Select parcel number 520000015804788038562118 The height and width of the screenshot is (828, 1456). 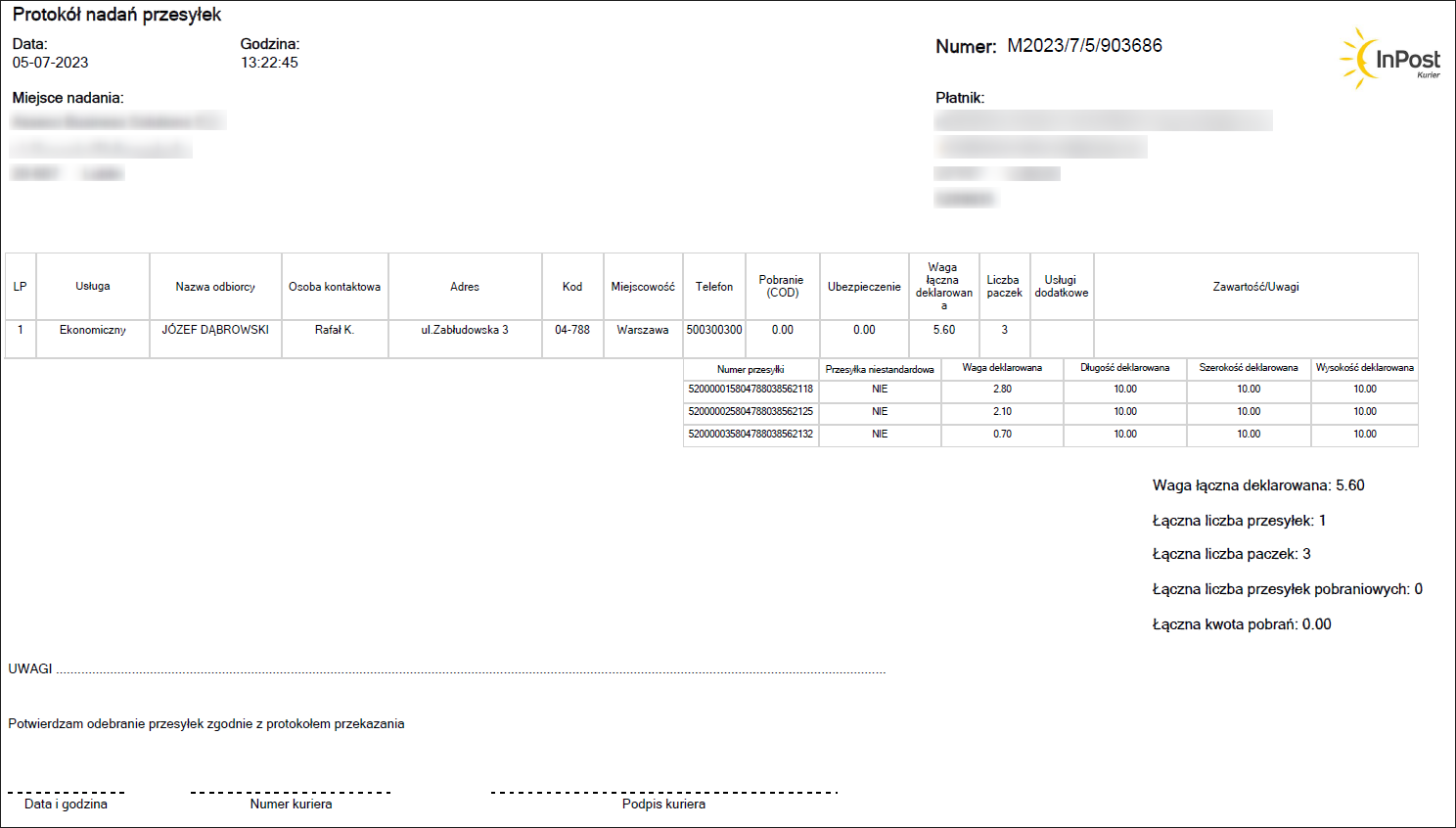coord(751,390)
